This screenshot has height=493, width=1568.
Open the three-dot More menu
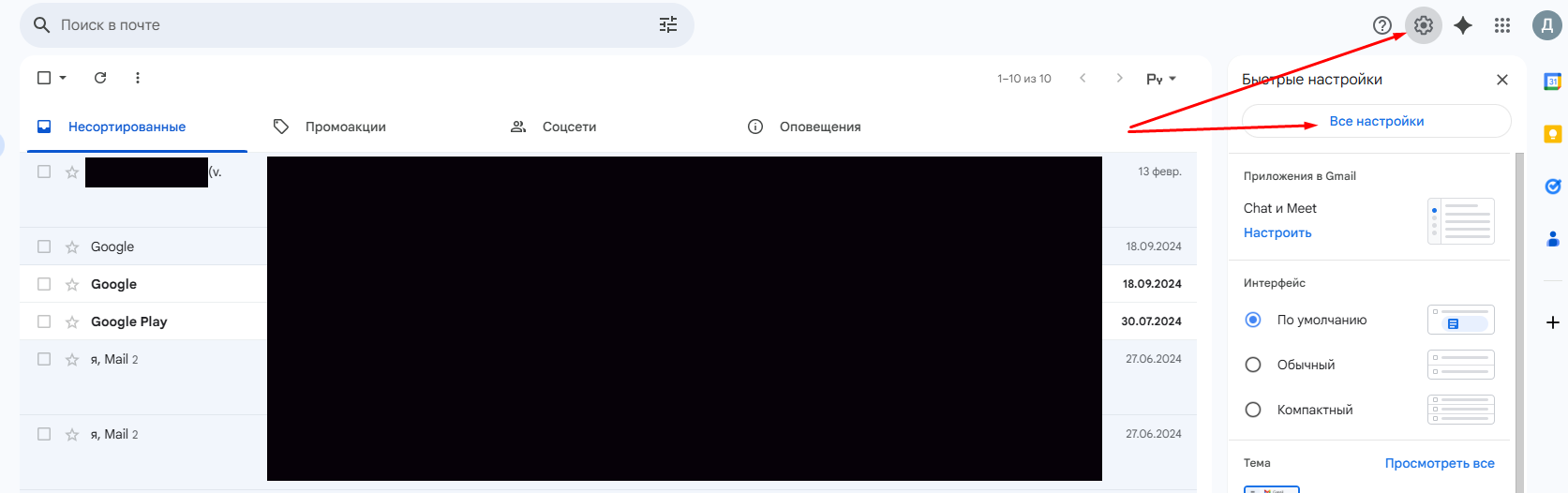138,78
